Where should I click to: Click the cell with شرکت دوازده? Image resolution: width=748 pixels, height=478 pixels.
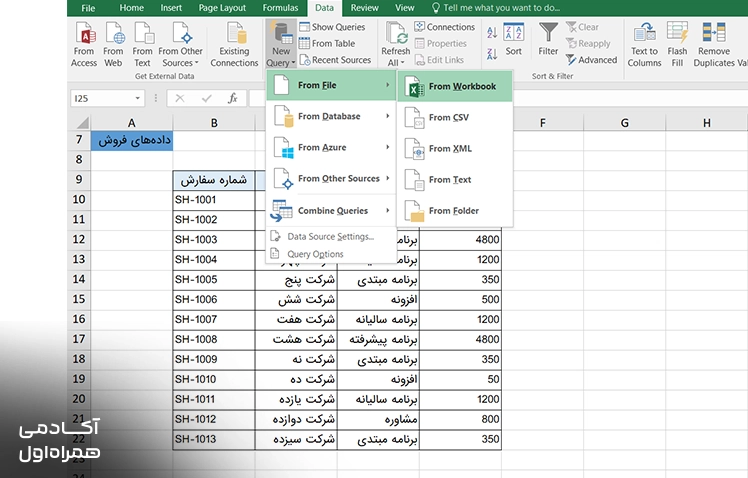[x=296, y=419]
